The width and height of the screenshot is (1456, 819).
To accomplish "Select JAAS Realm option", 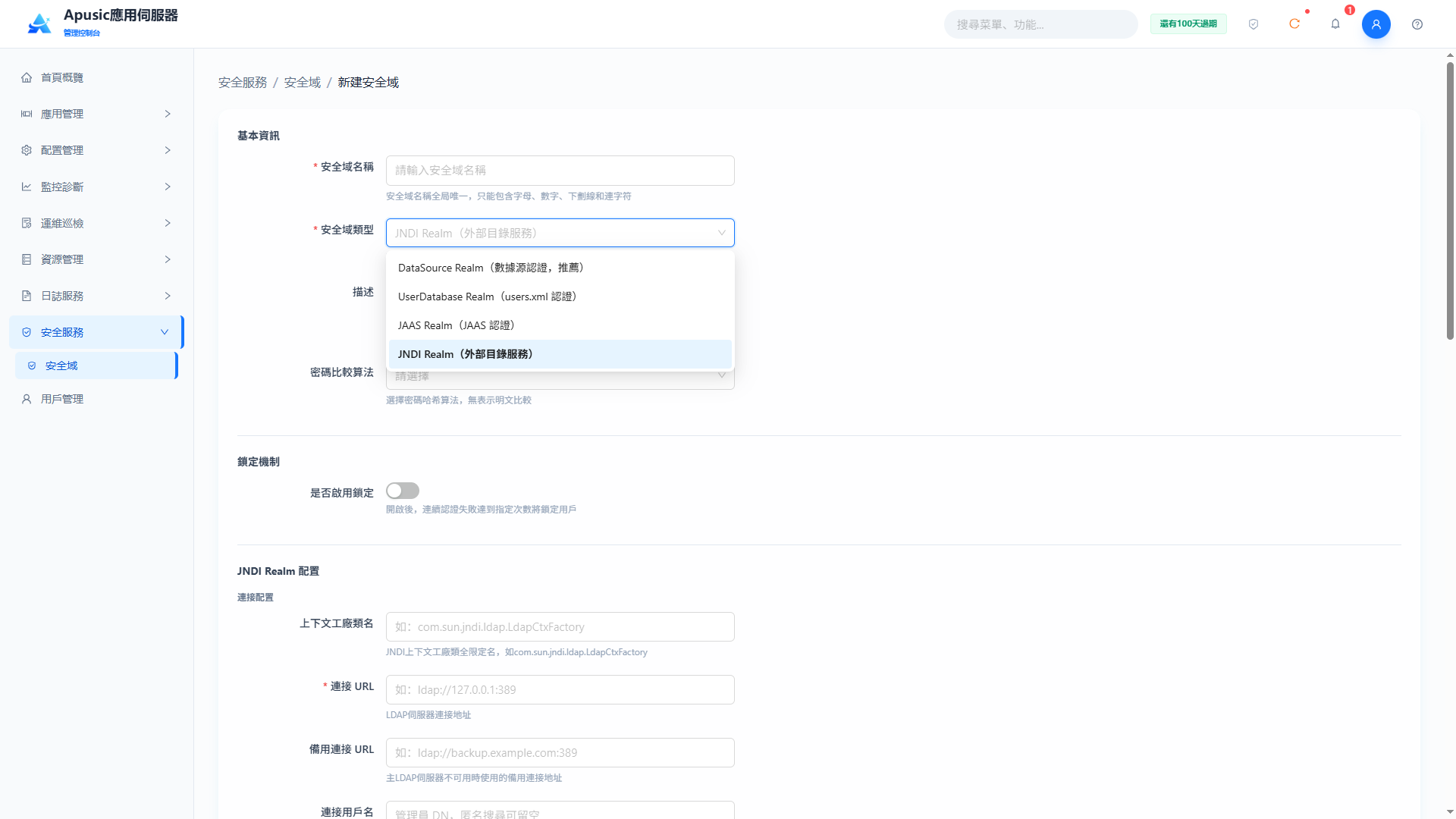I will coord(560,325).
